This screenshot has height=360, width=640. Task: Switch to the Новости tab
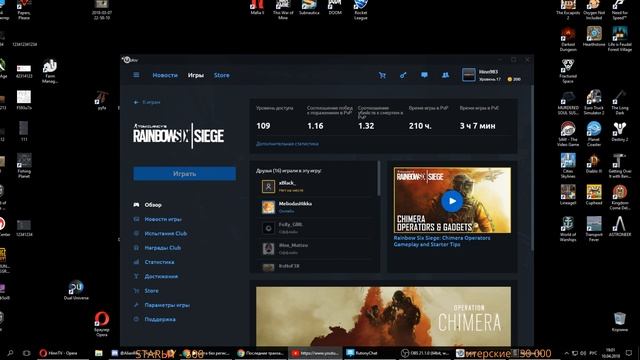165,75
